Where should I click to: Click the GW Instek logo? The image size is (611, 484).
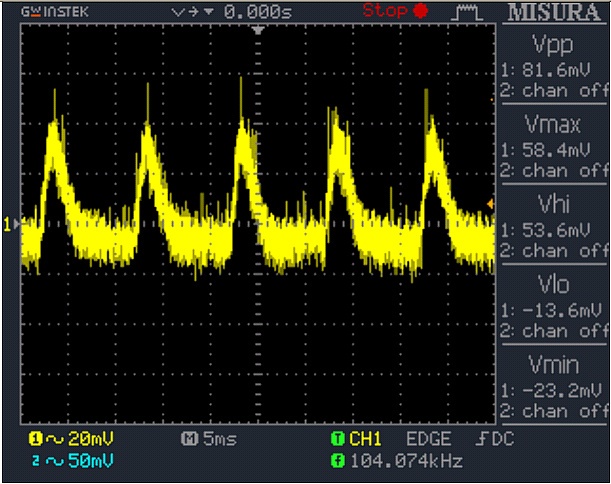coord(55,12)
